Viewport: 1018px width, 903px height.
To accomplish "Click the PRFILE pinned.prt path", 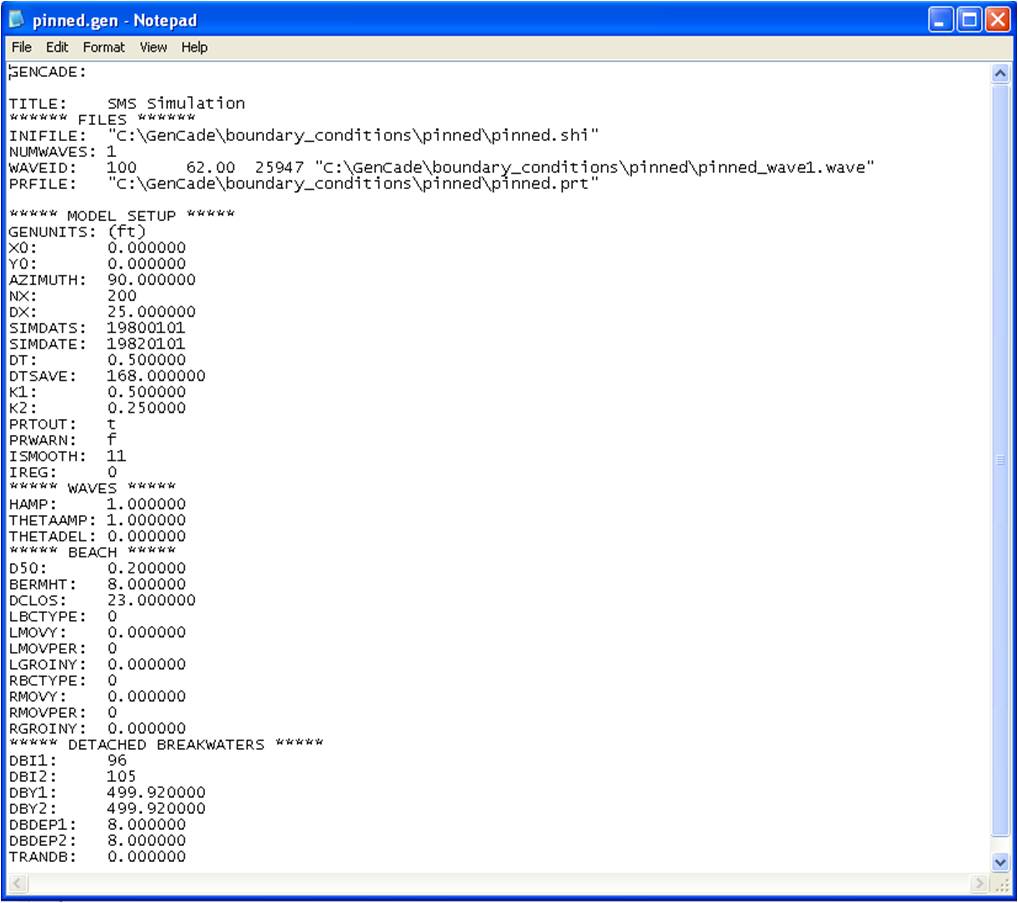I will coord(353,184).
